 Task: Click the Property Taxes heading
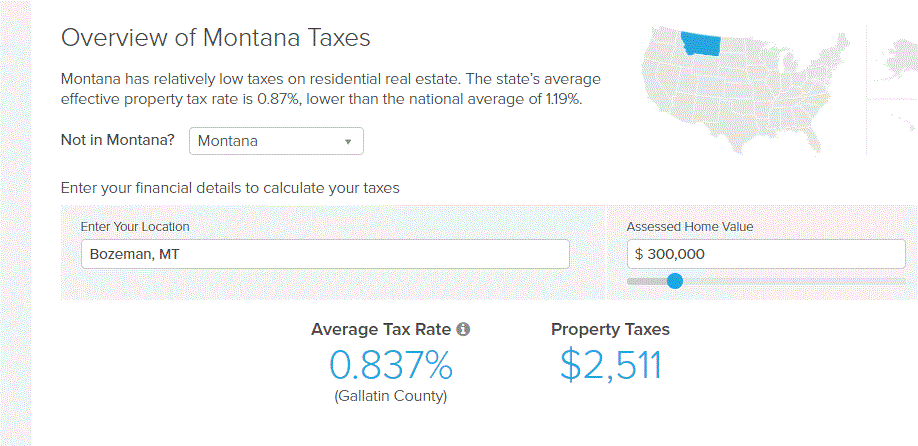(610, 329)
